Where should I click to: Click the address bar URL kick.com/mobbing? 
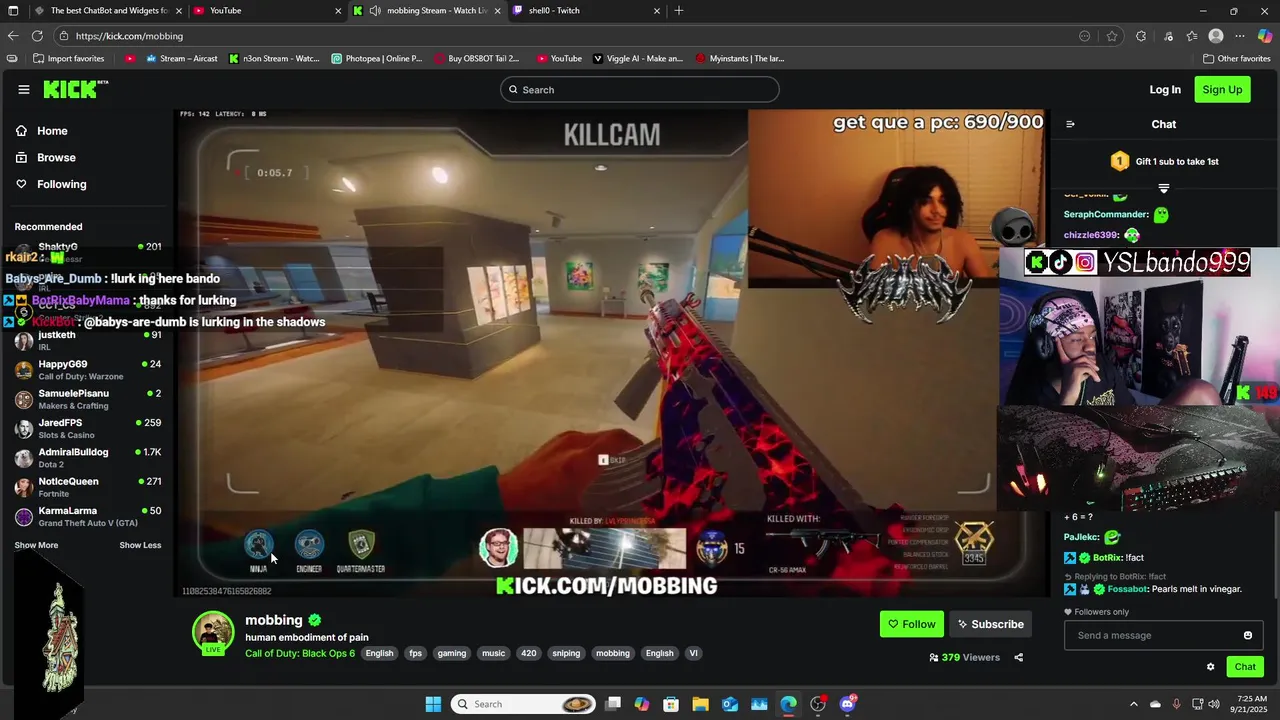coord(129,36)
